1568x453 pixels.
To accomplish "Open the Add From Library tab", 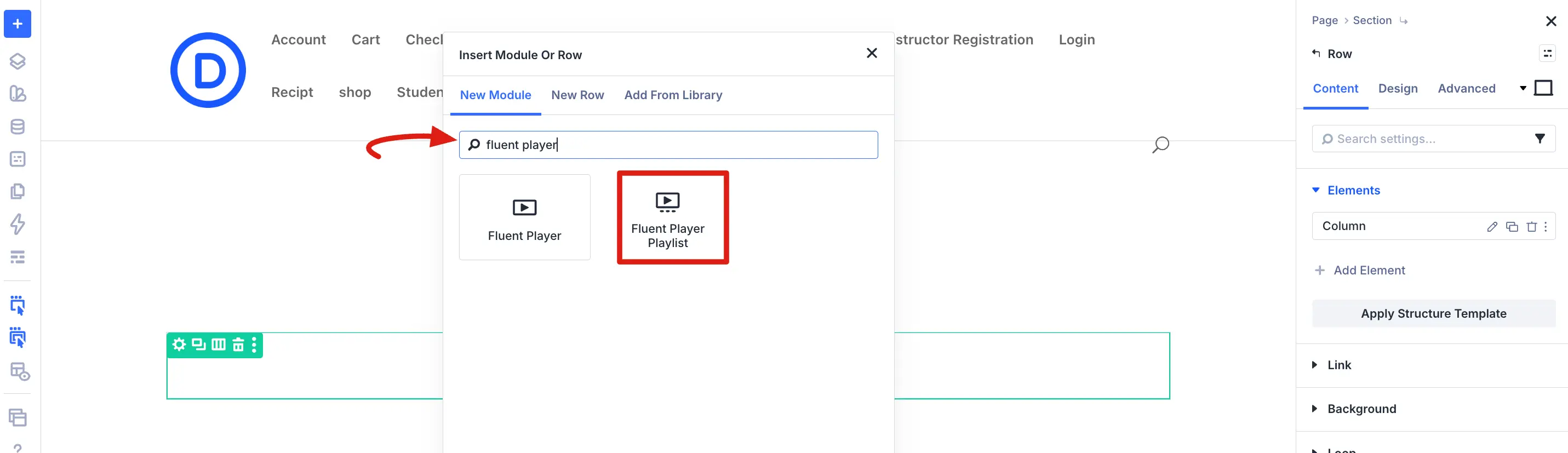I will click(673, 95).
